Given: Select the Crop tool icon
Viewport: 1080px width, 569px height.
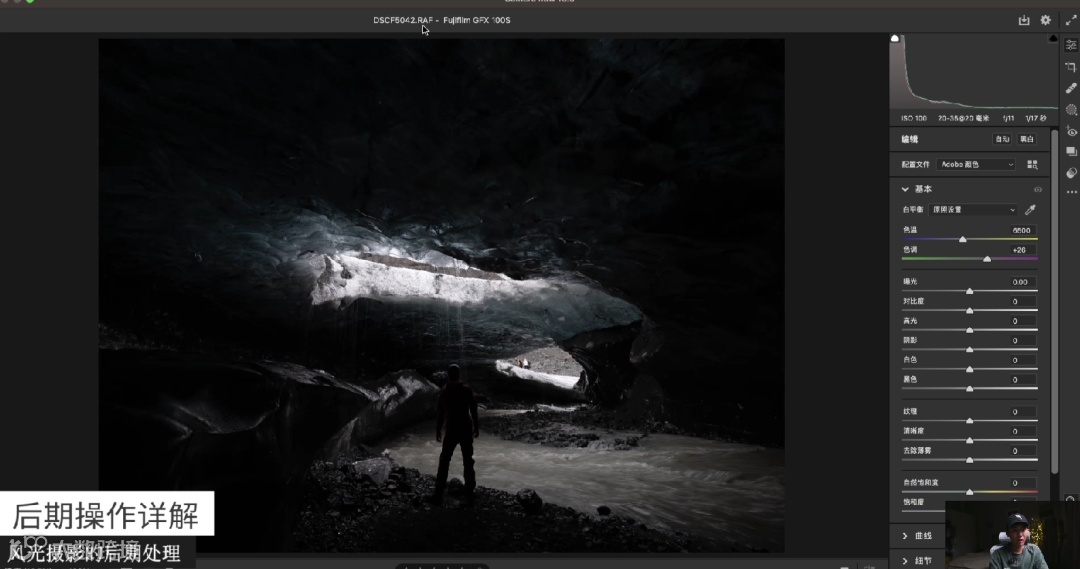Looking at the screenshot, I should click(1071, 67).
